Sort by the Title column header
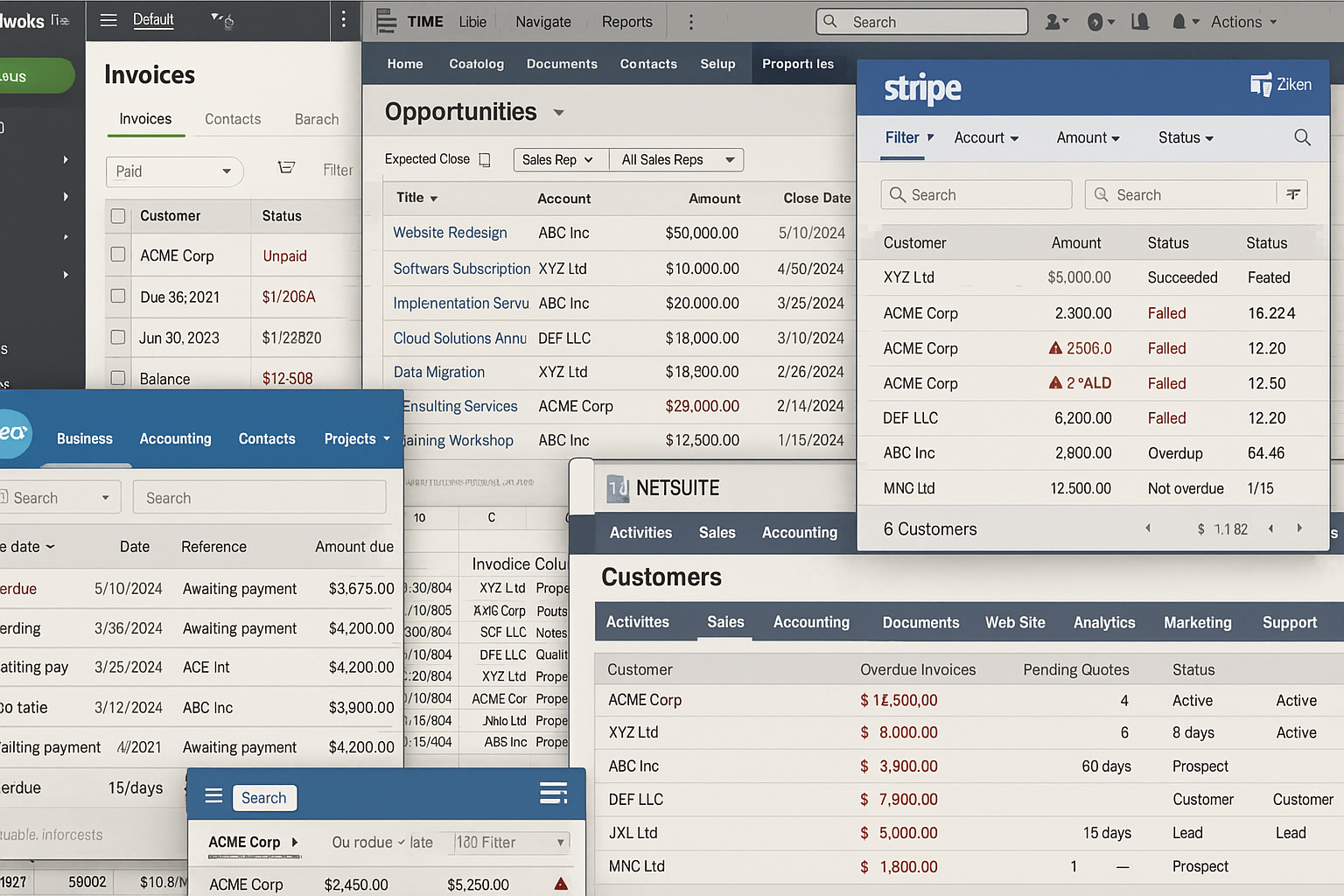This screenshot has height=896, width=1344. coord(416,198)
